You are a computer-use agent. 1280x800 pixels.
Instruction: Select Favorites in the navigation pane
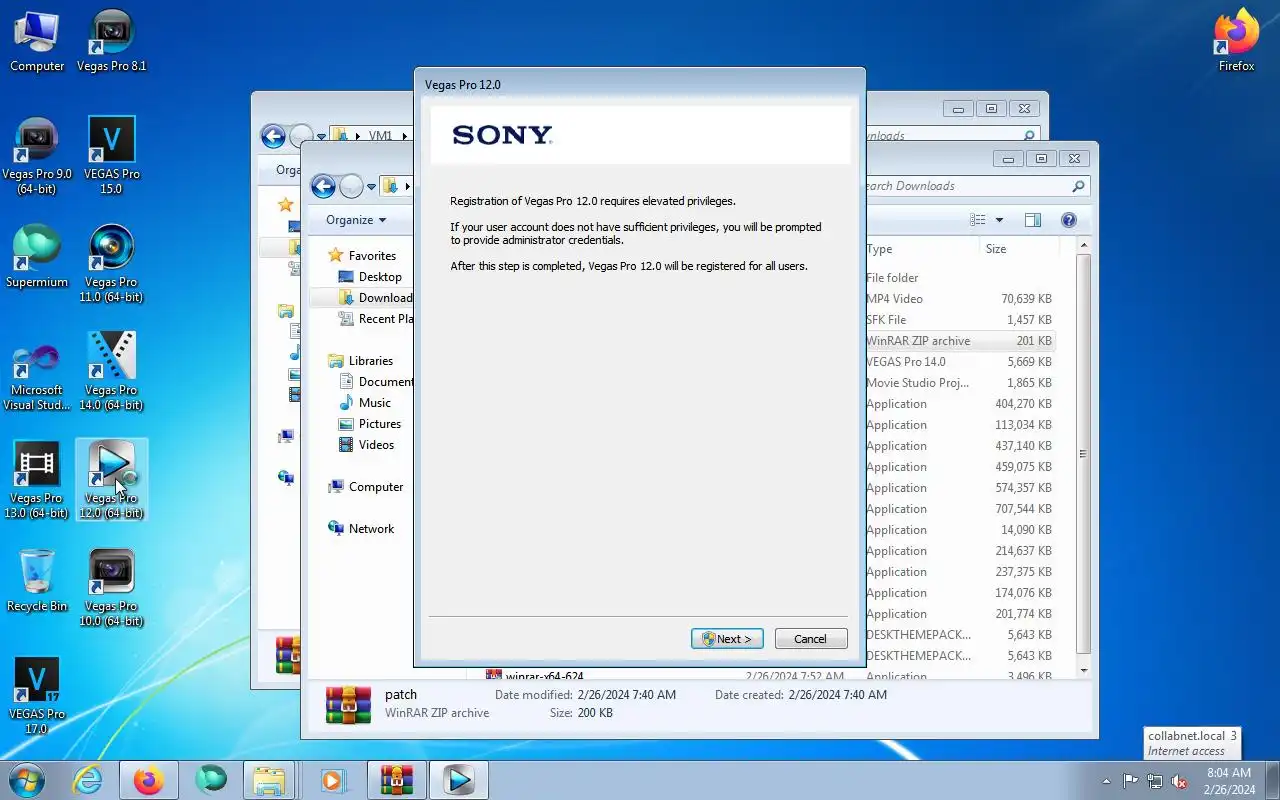pos(362,256)
